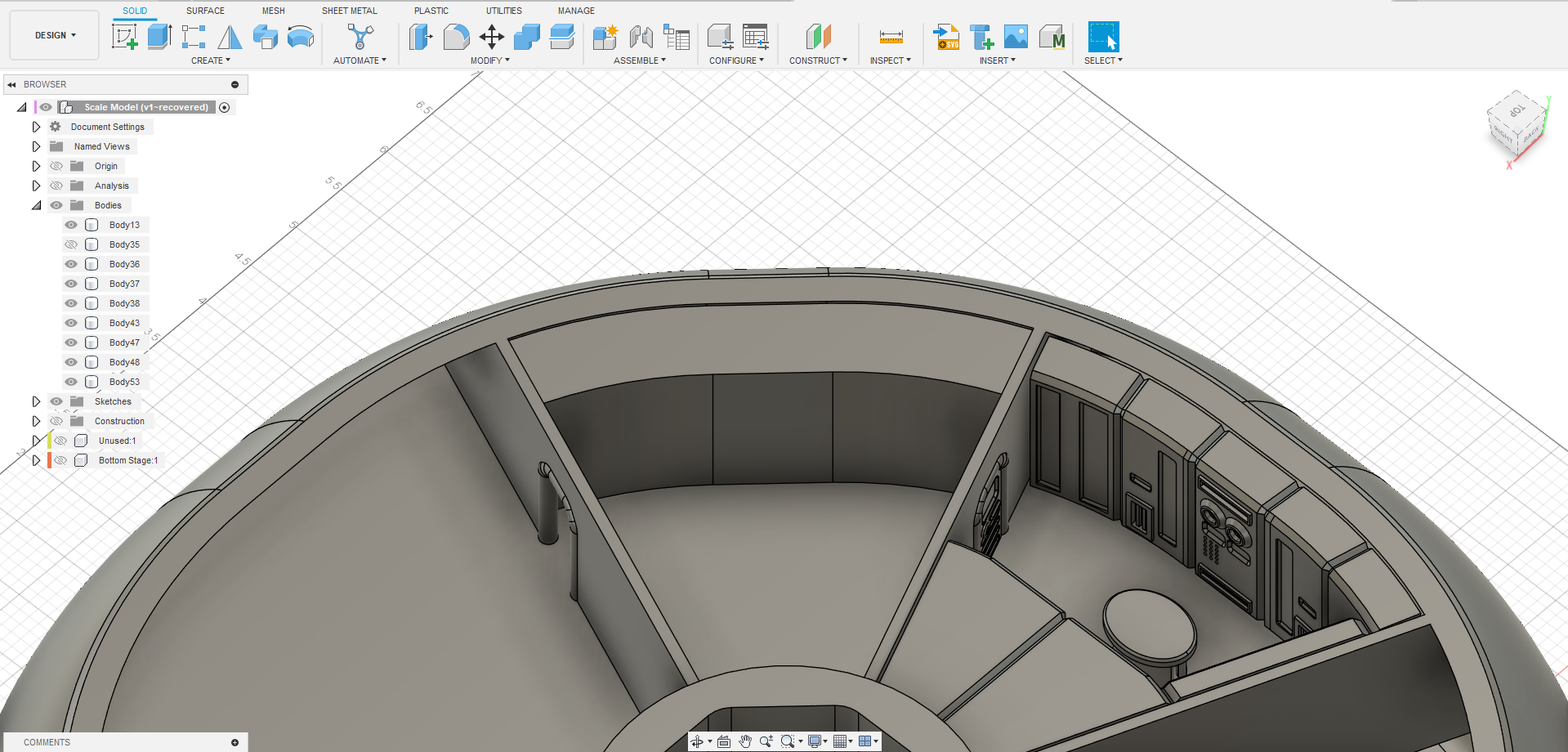Select Body47 in the browser tree
1568x752 pixels.
[124, 342]
